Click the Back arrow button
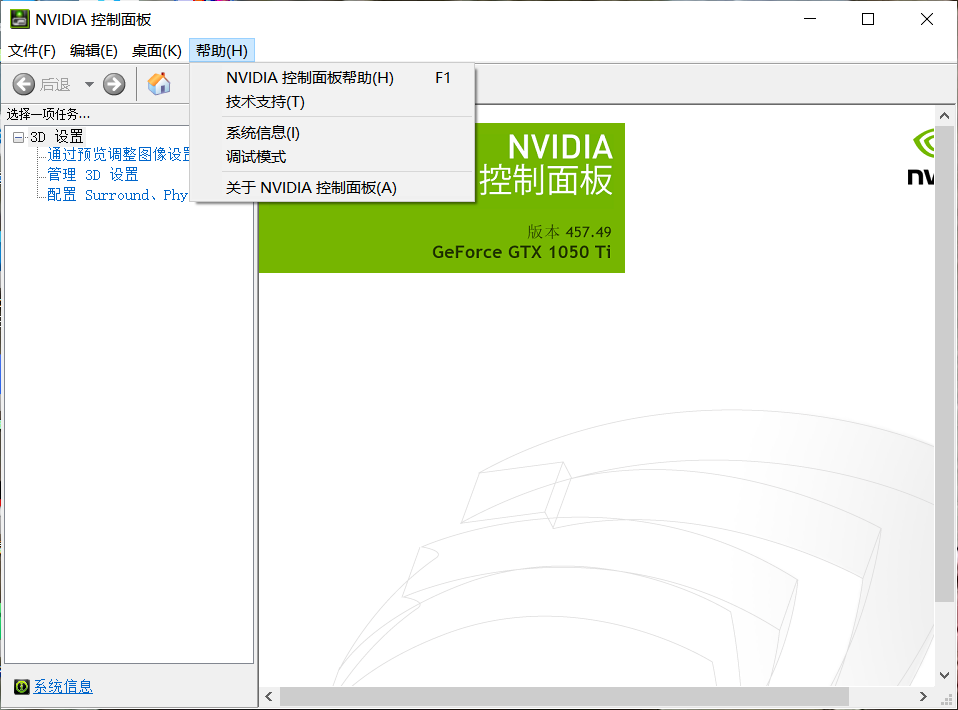Viewport: 958px width, 710px height. (x=24, y=84)
